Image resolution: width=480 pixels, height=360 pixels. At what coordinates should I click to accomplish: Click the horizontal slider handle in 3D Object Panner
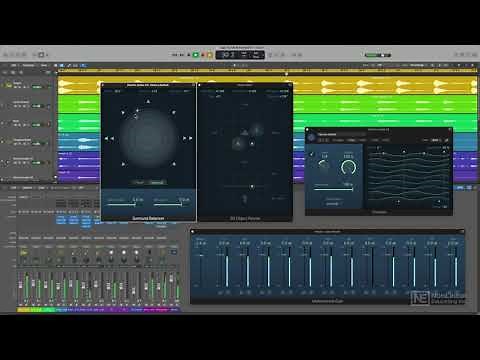(x=252, y=187)
